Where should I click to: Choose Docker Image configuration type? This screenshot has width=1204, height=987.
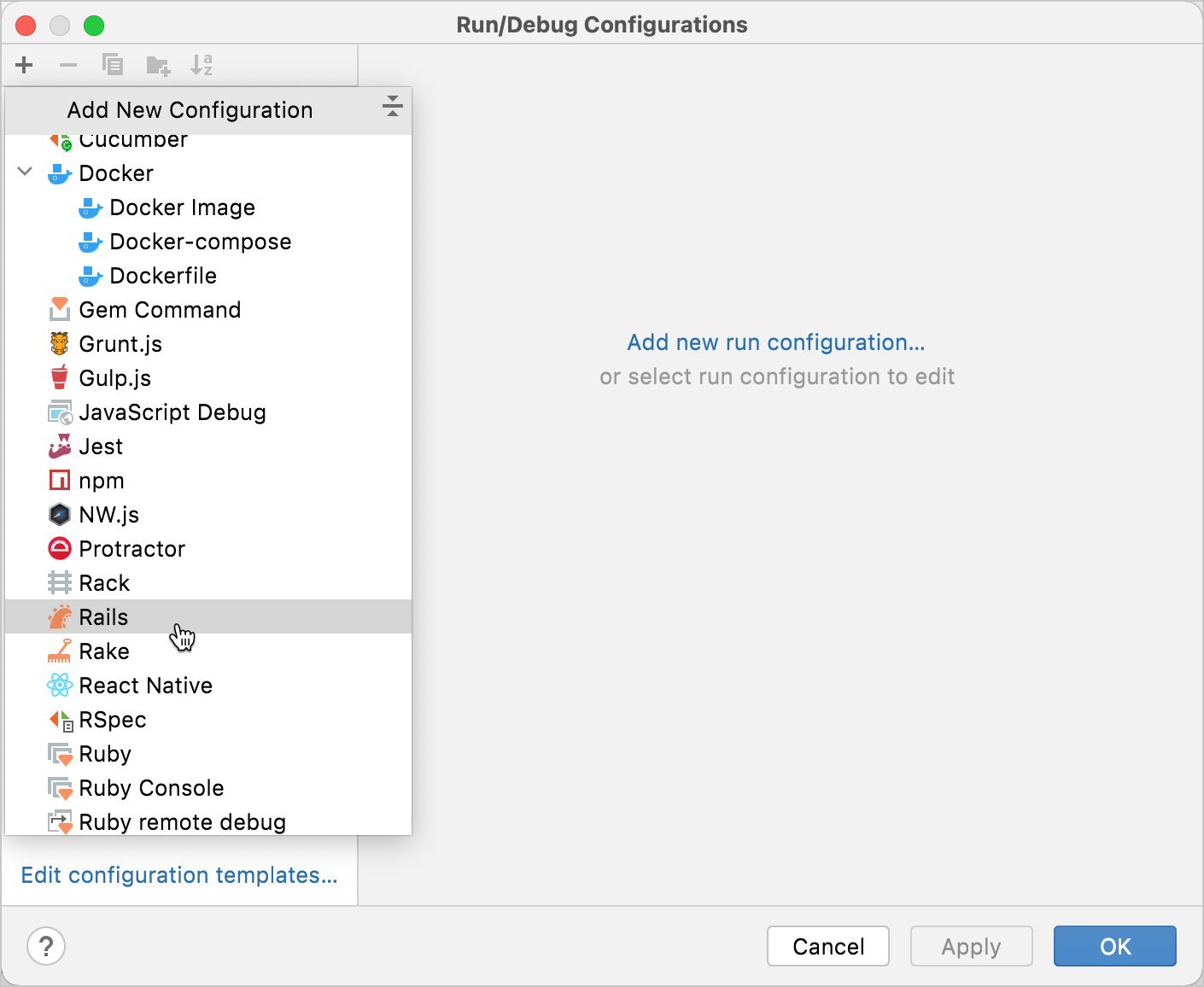[x=183, y=207]
